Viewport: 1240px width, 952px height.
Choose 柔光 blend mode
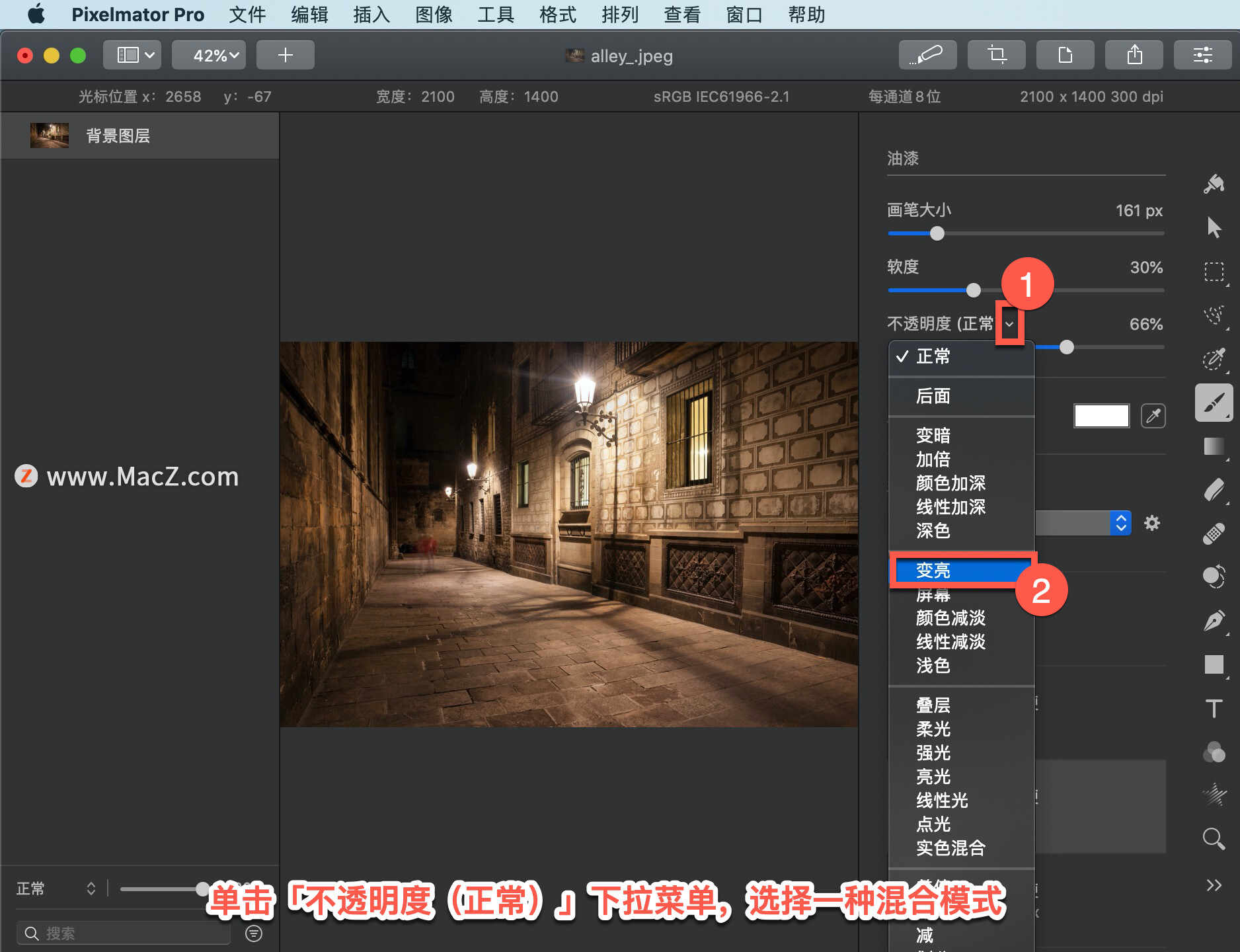tap(962, 729)
